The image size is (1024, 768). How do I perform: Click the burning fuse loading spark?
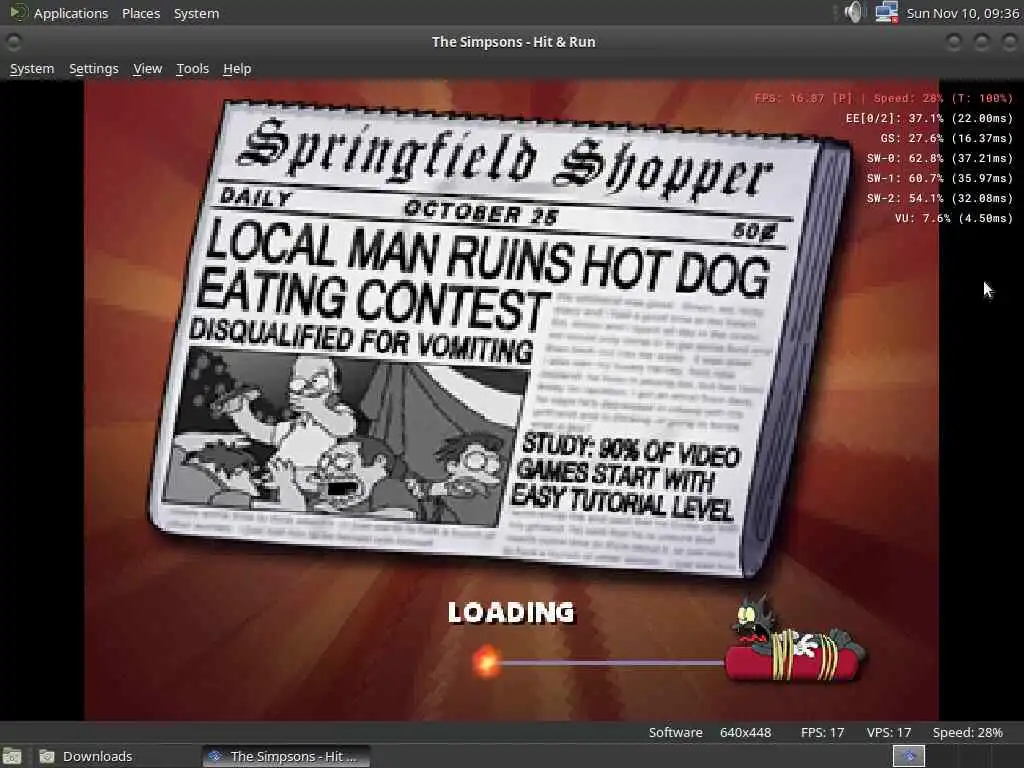[487, 662]
